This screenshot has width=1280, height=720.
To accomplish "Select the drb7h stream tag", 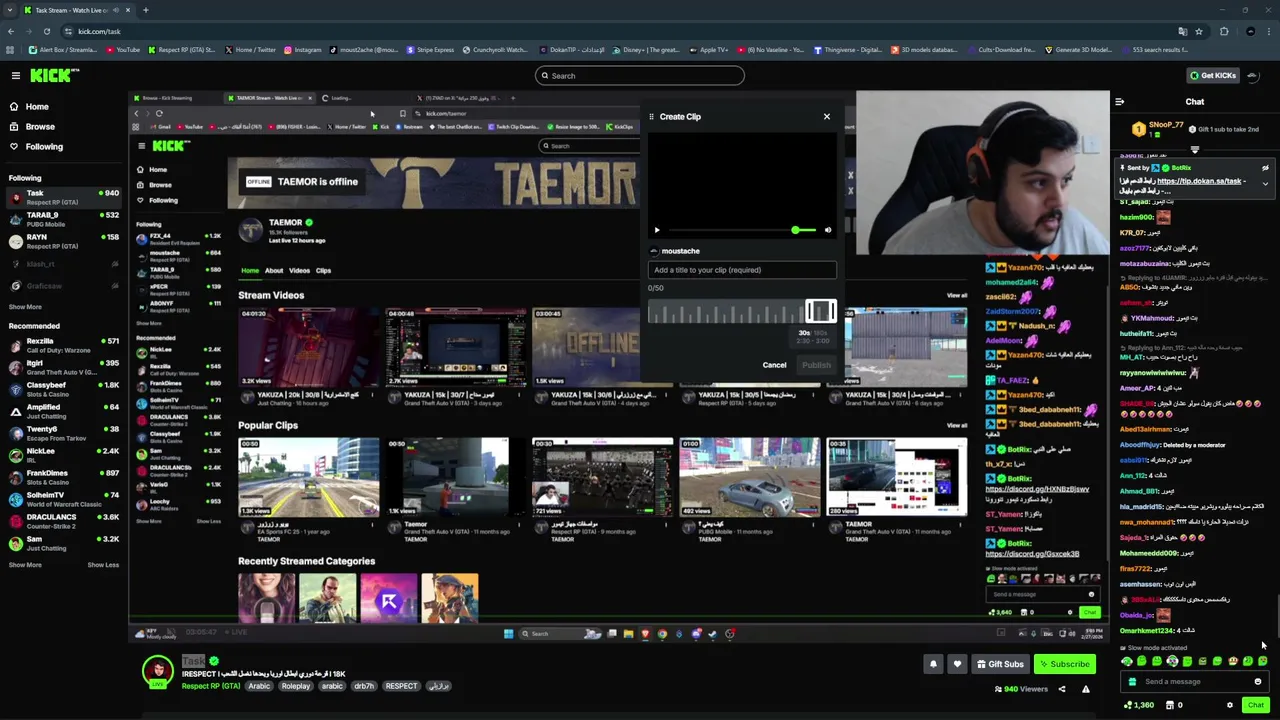I will [x=364, y=686].
